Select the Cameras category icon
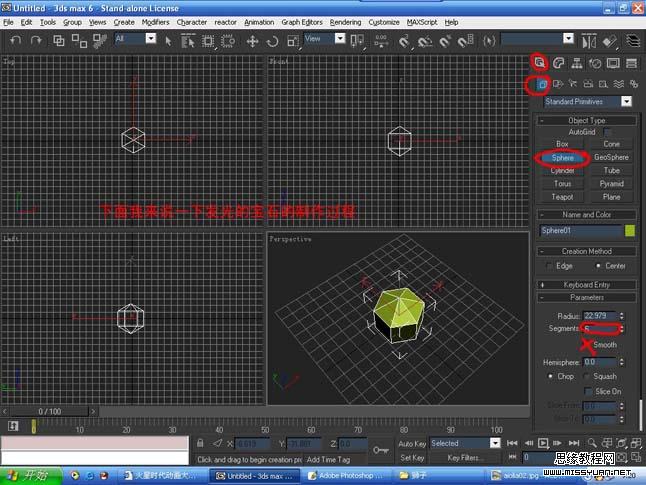 coord(588,84)
